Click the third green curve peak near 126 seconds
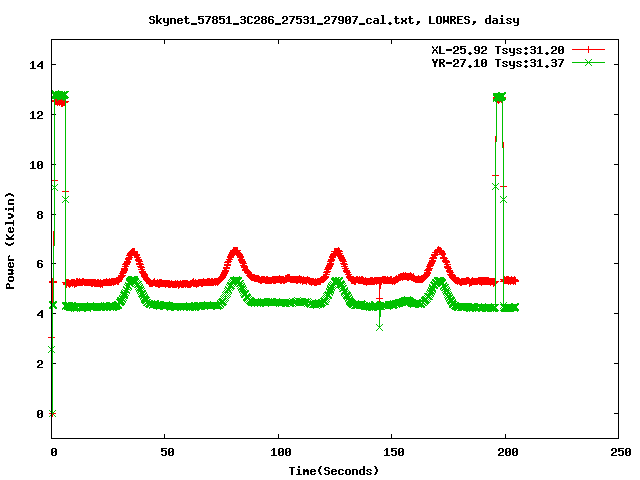The width and height of the screenshot is (640, 480). tap(337, 282)
